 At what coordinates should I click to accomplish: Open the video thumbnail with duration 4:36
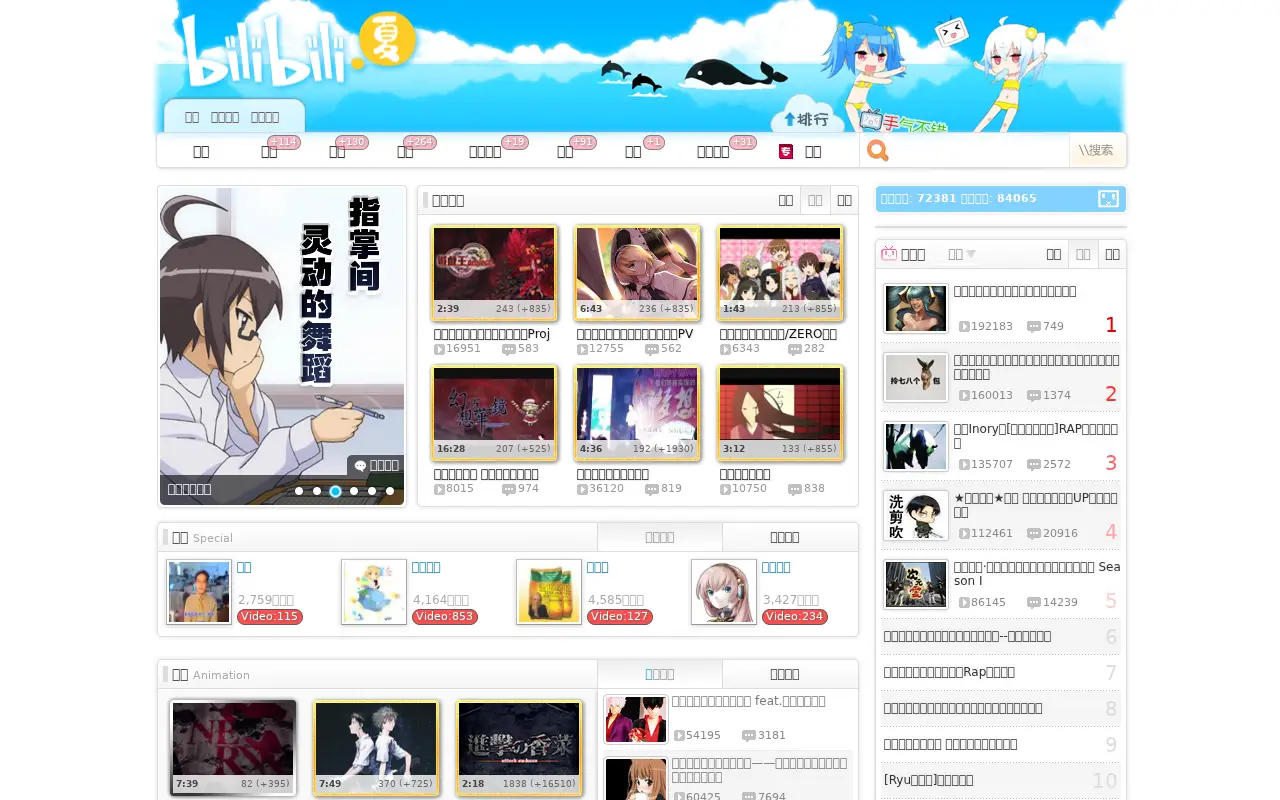(637, 412)
